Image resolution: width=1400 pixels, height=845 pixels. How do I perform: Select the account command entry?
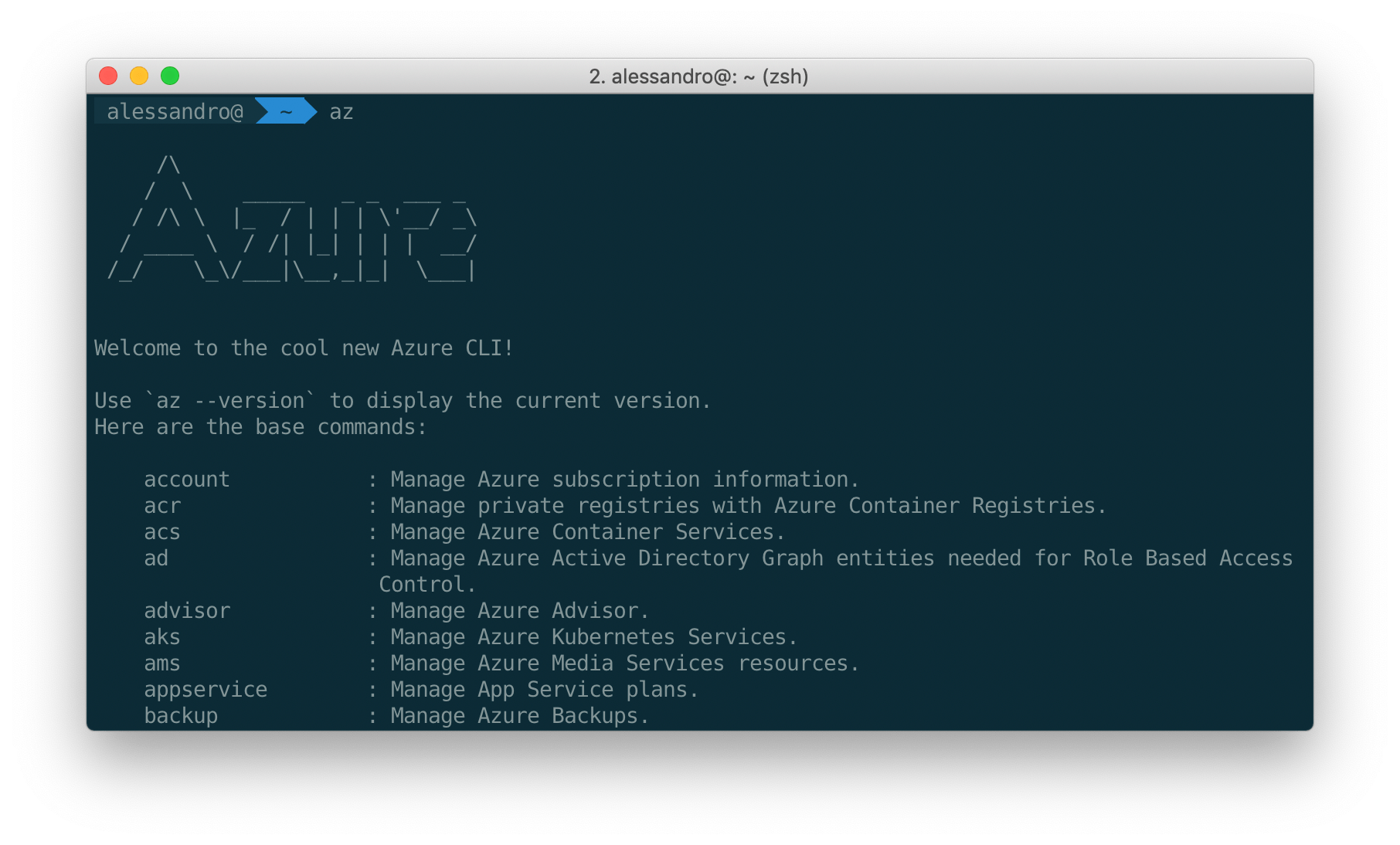[x=186, y=479]
